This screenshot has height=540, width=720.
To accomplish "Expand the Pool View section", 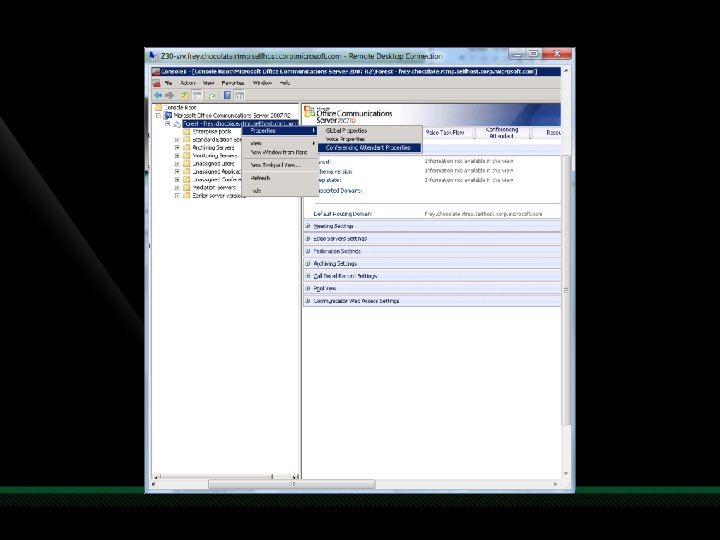I will [x=308, y=288].
